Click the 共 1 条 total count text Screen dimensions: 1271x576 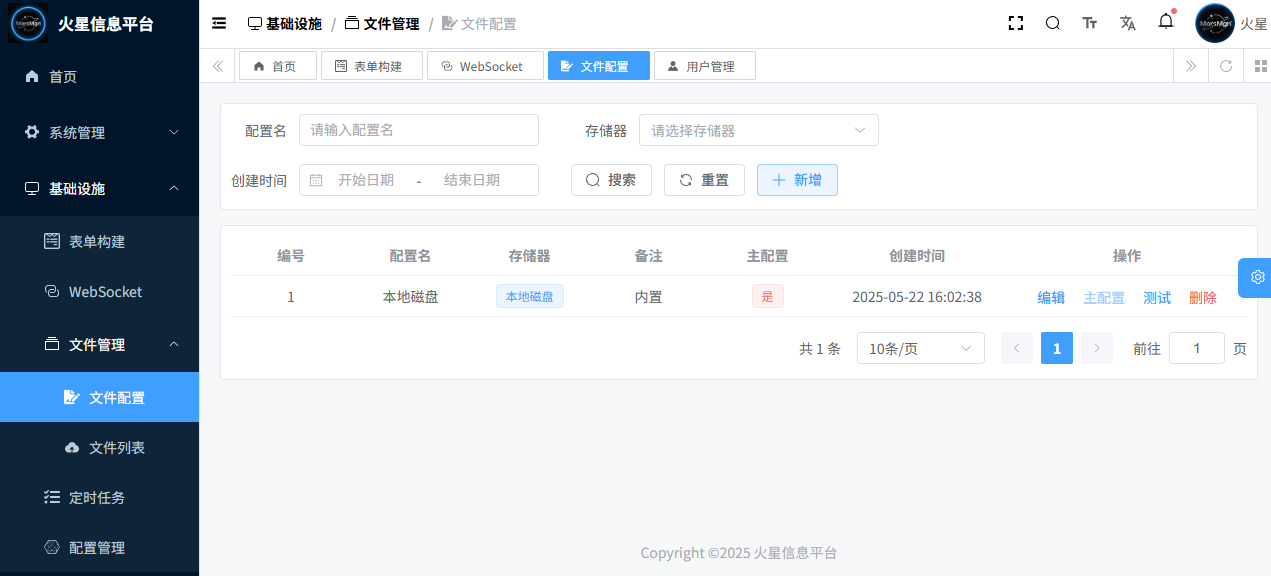820,349
